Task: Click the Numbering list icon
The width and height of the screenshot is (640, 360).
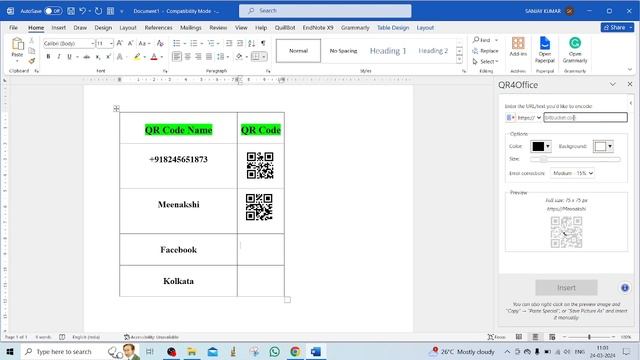Action: coord(193,43)
